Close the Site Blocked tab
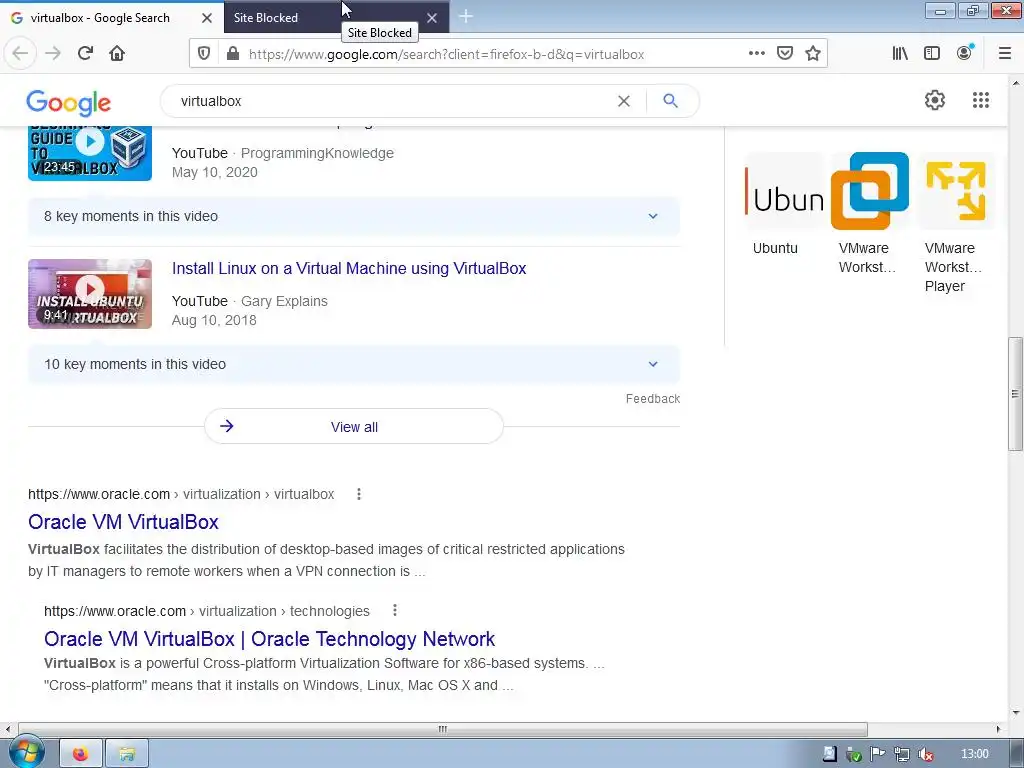Image resolution: width=1024 pixels, height=768 pixels. click(x=432, y=18)
